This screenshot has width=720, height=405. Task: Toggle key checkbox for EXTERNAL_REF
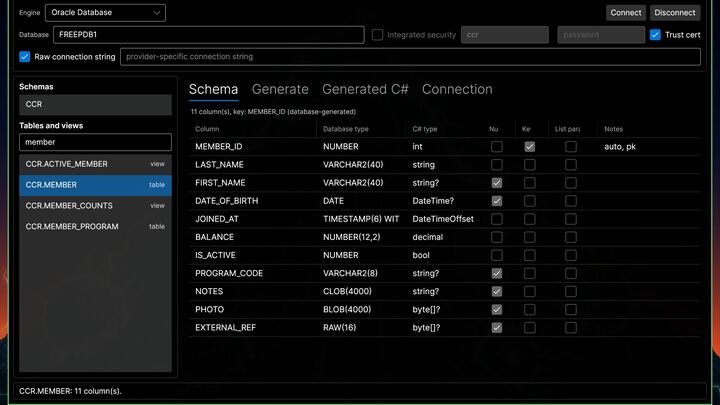[x=529, y=327]
